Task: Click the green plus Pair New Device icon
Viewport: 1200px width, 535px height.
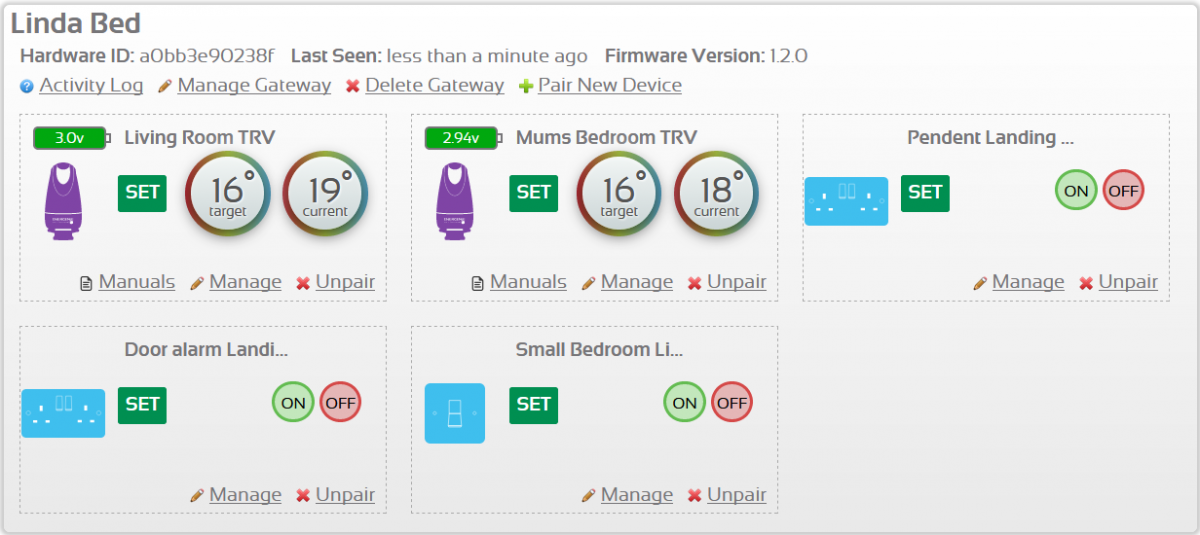Action: coord(526,87)
